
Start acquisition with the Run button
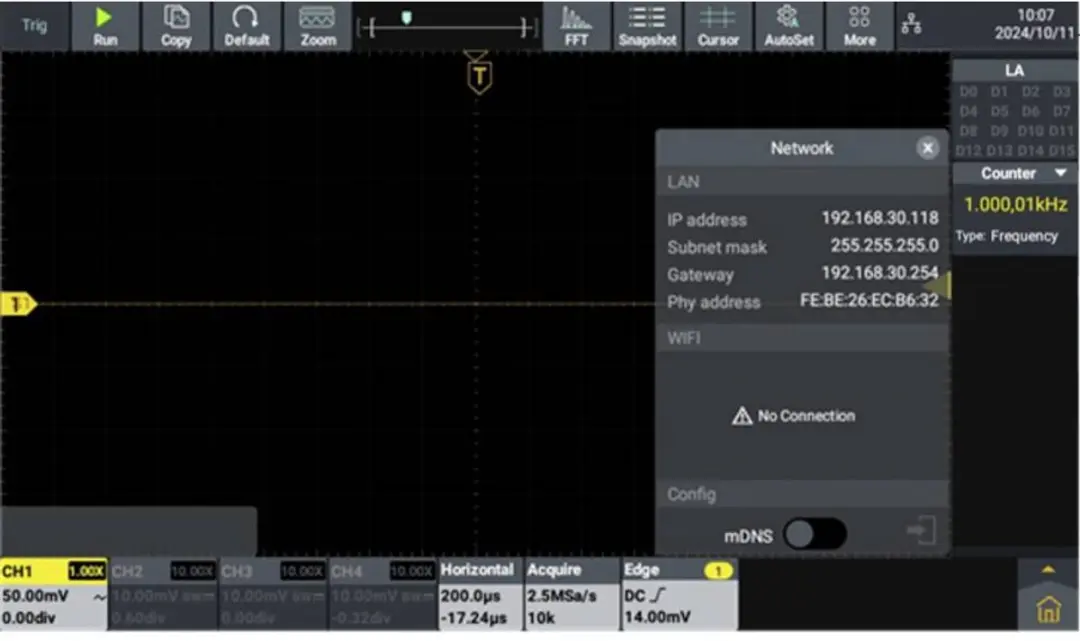pos(105,26)
